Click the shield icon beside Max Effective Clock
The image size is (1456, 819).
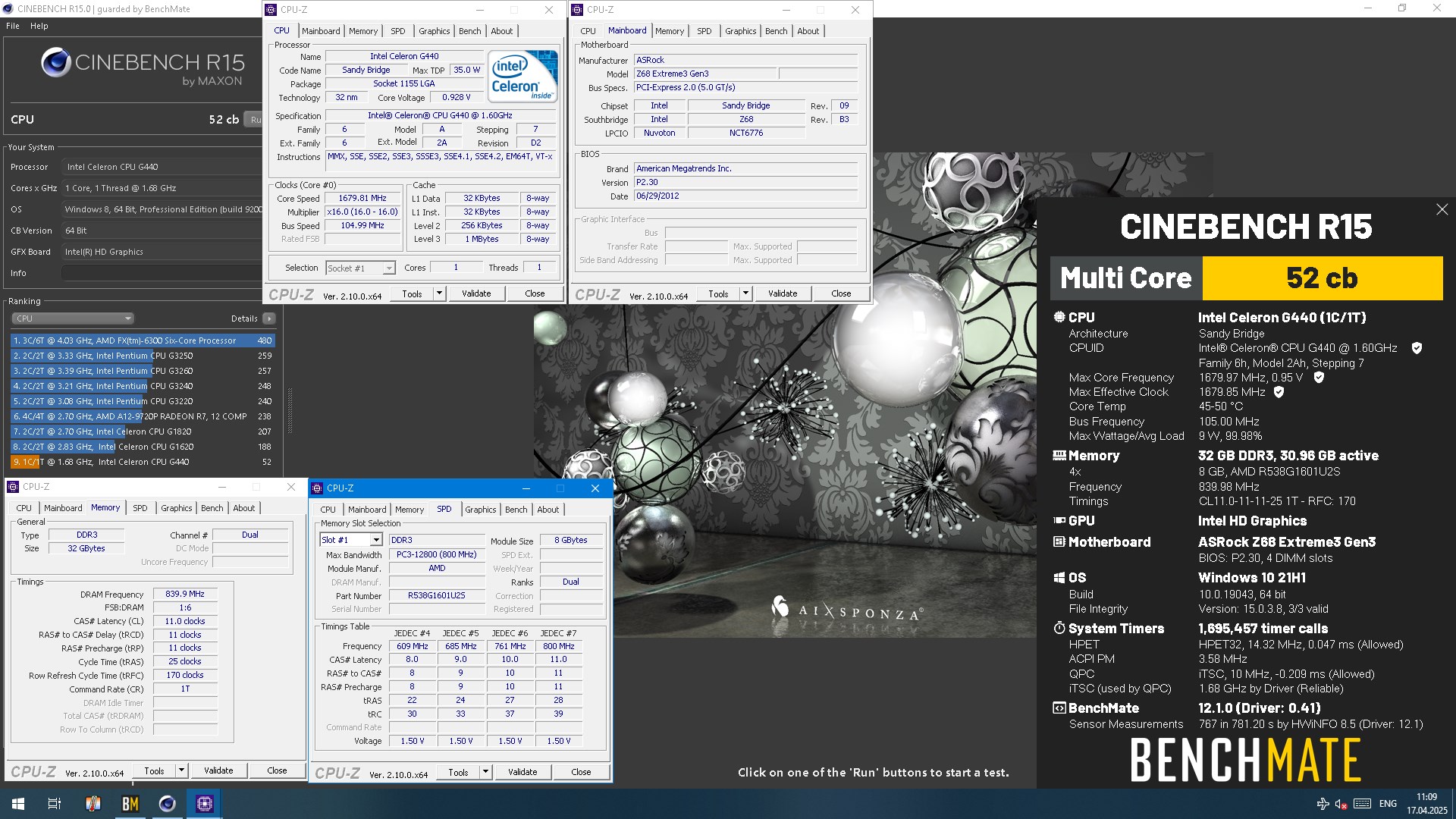(x=1279, y=392)
